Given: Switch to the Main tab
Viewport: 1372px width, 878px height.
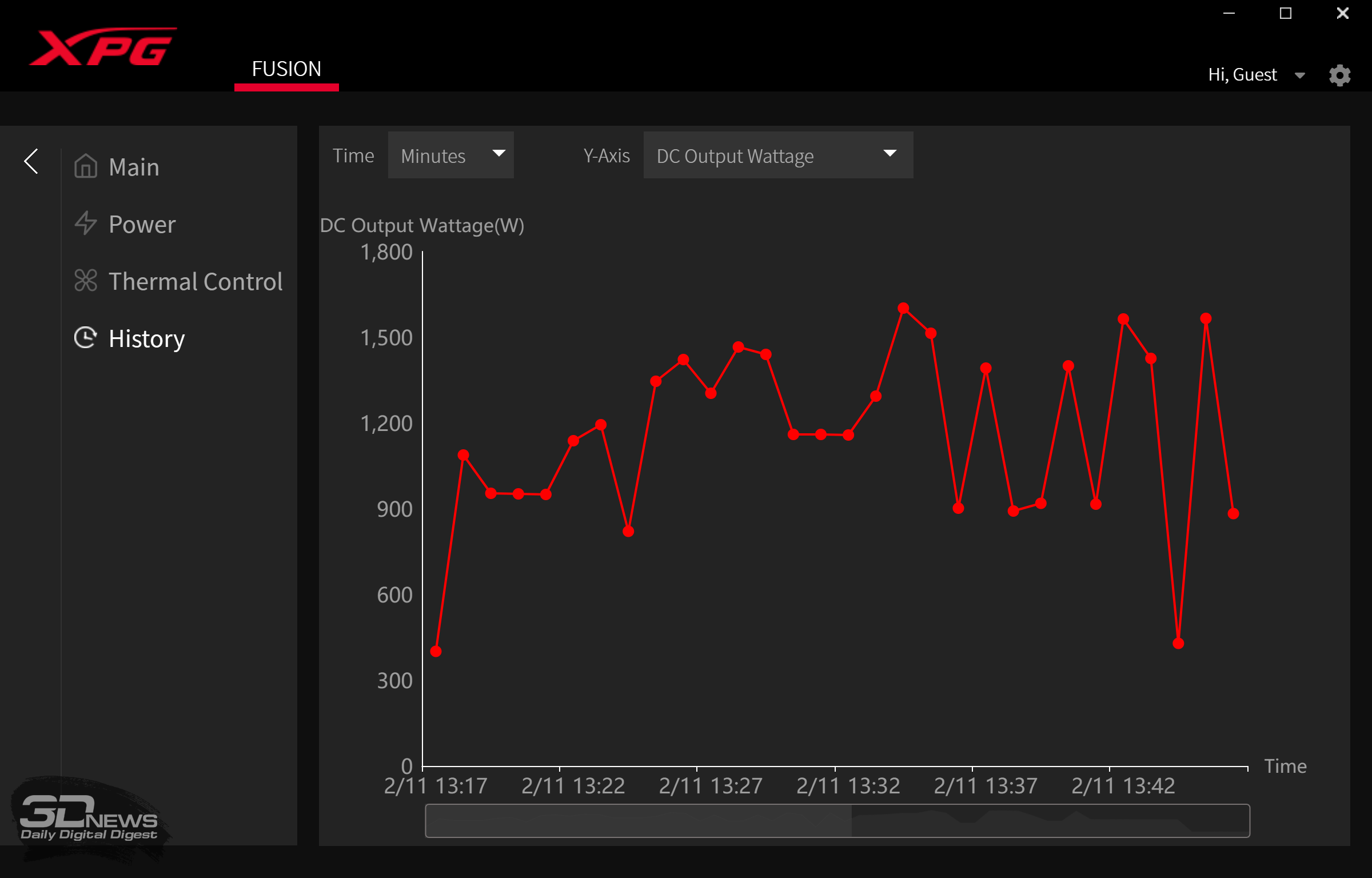Looking at the screenshot, I should pos(134,167).
